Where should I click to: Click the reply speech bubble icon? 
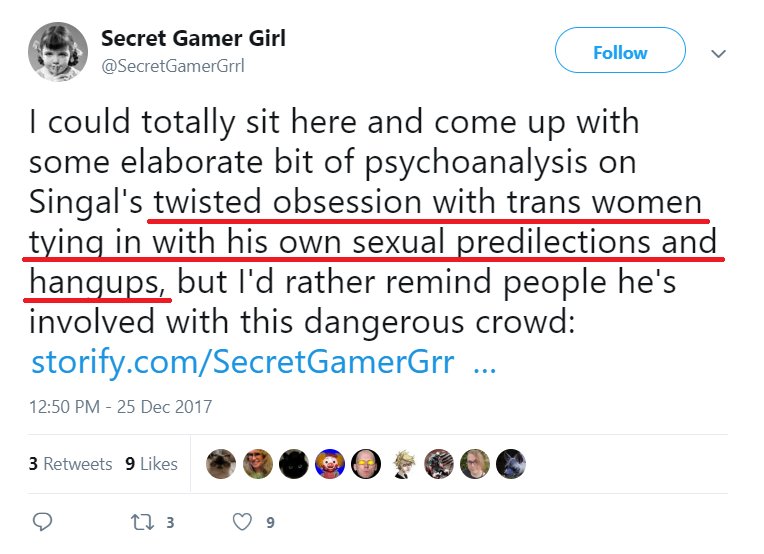(42, 521)
